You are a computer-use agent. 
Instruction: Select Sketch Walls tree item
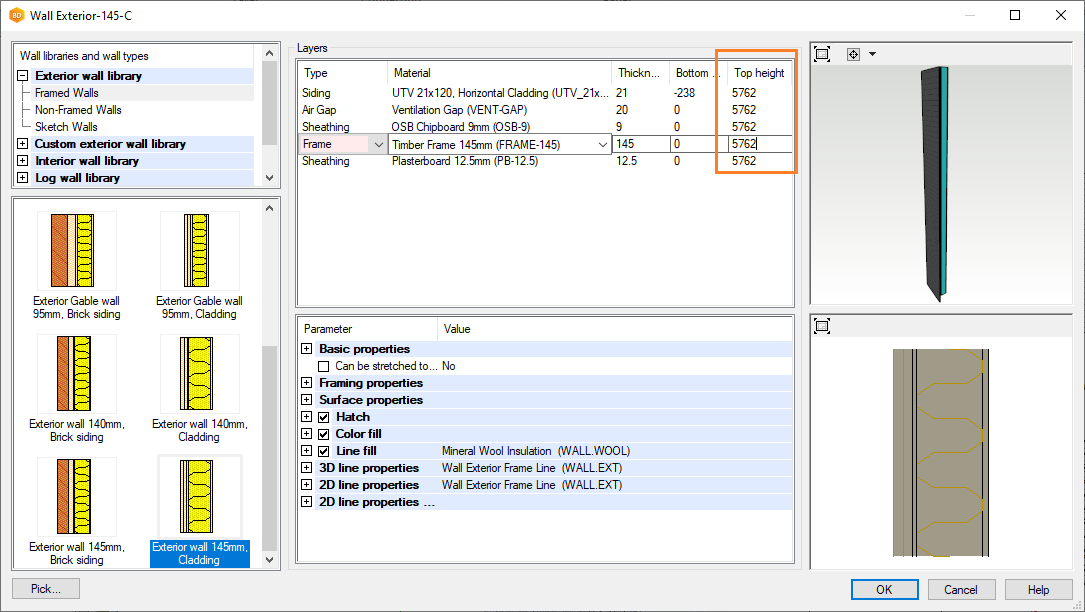click(66, 127)
